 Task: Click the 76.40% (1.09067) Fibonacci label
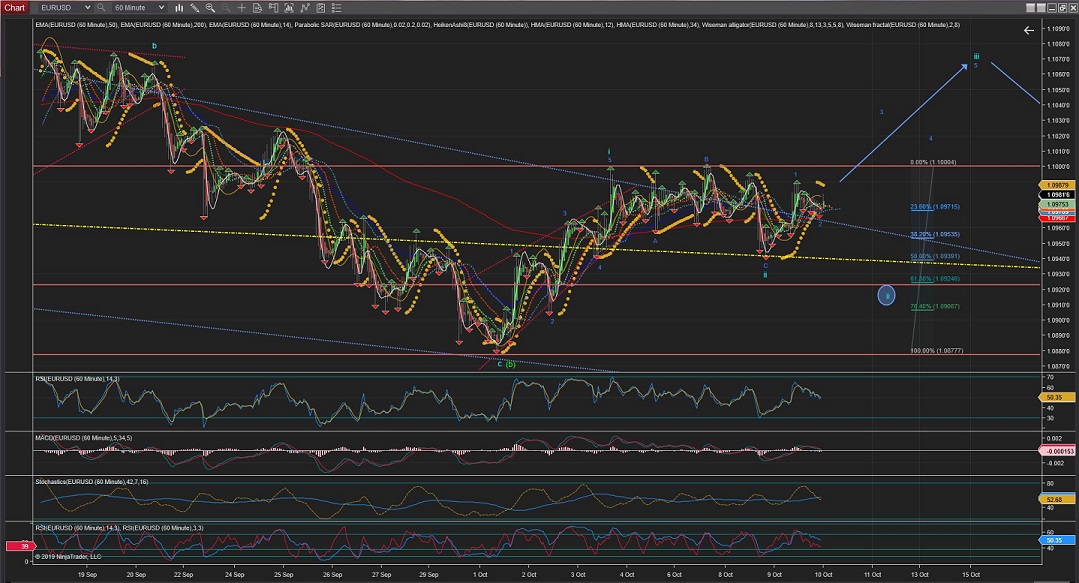point(934,306)
